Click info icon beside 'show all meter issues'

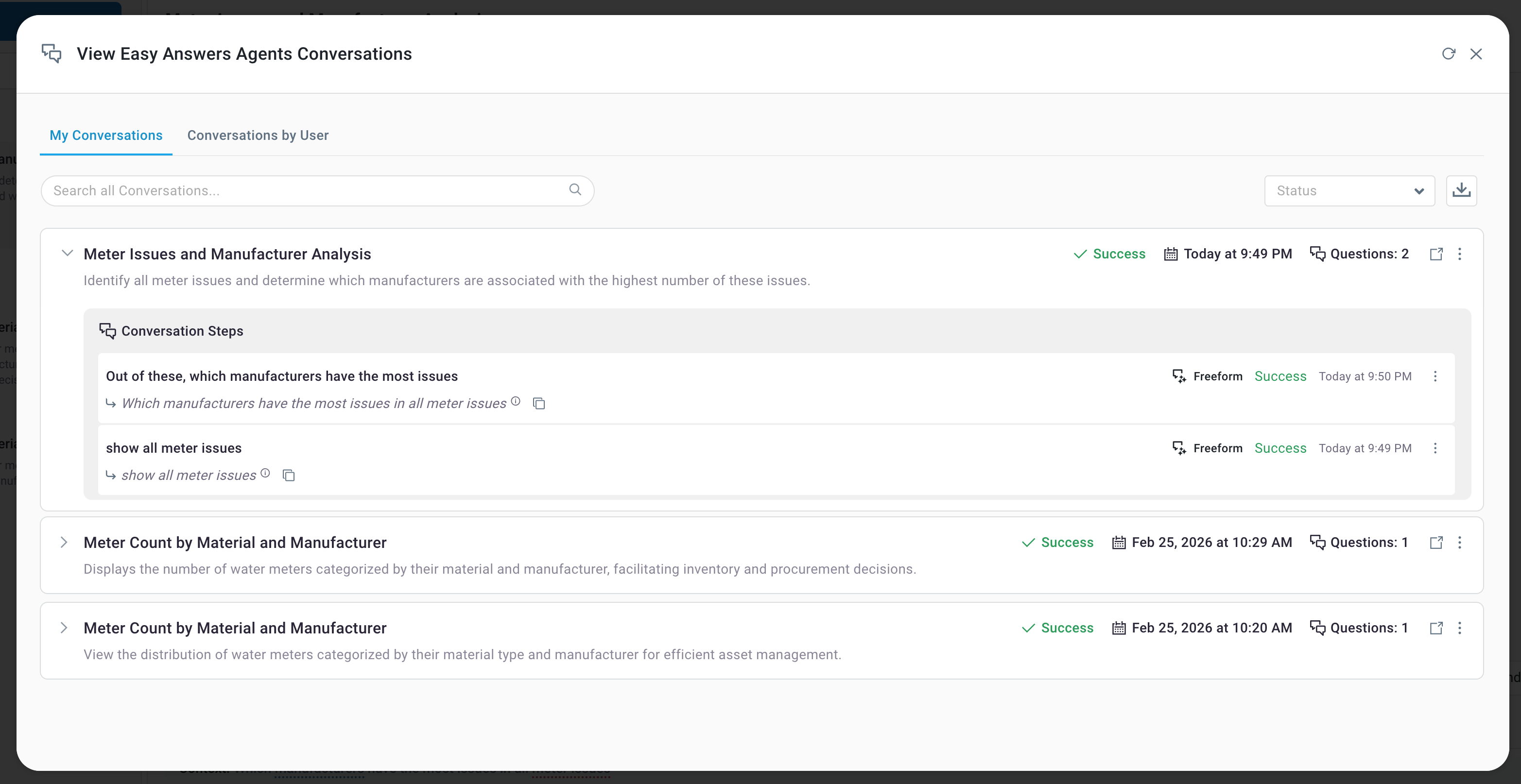point(265,473)
